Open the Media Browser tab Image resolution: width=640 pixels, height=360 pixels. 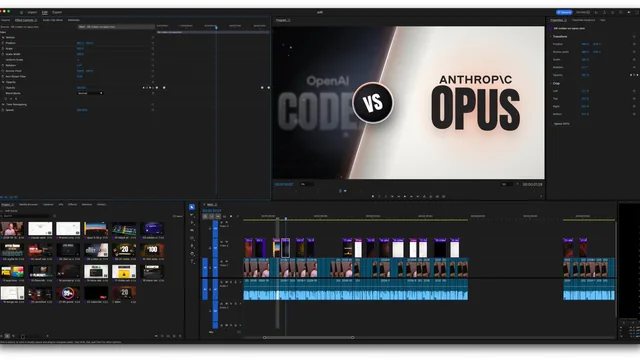(29, 204)
